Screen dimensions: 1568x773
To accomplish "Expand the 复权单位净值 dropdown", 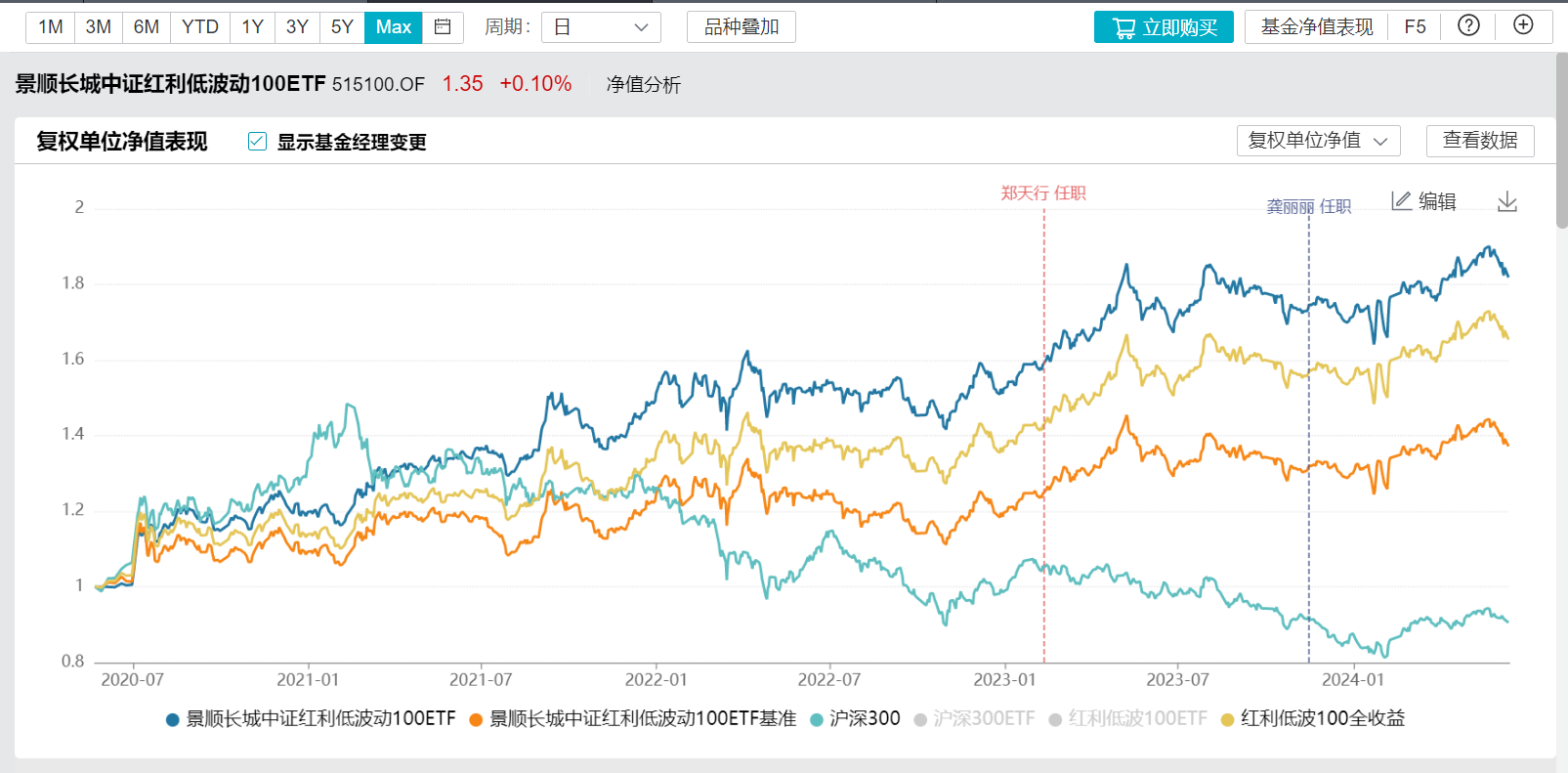I will (x=1318, y=141).
